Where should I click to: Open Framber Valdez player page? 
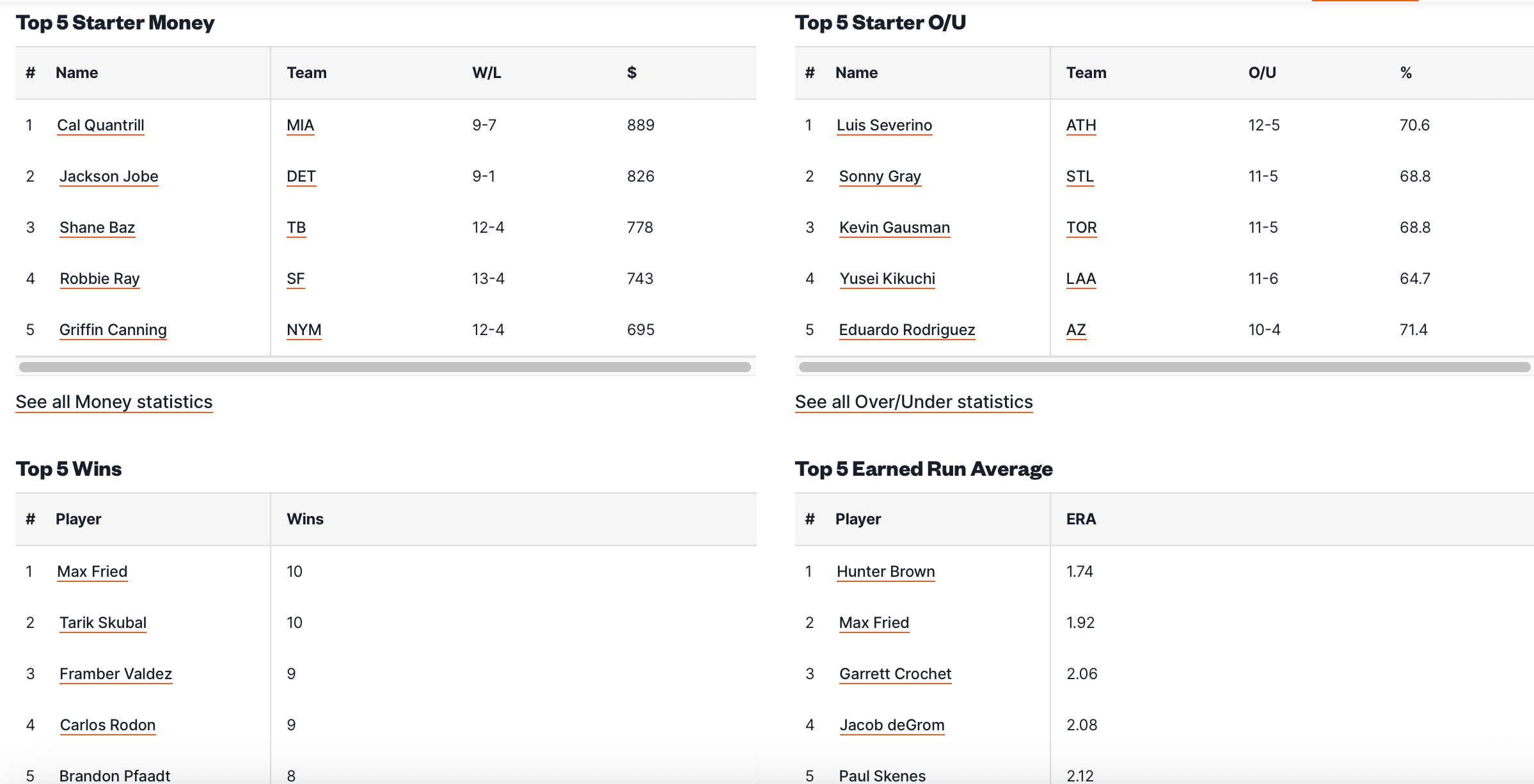click(x=116, y=674)
